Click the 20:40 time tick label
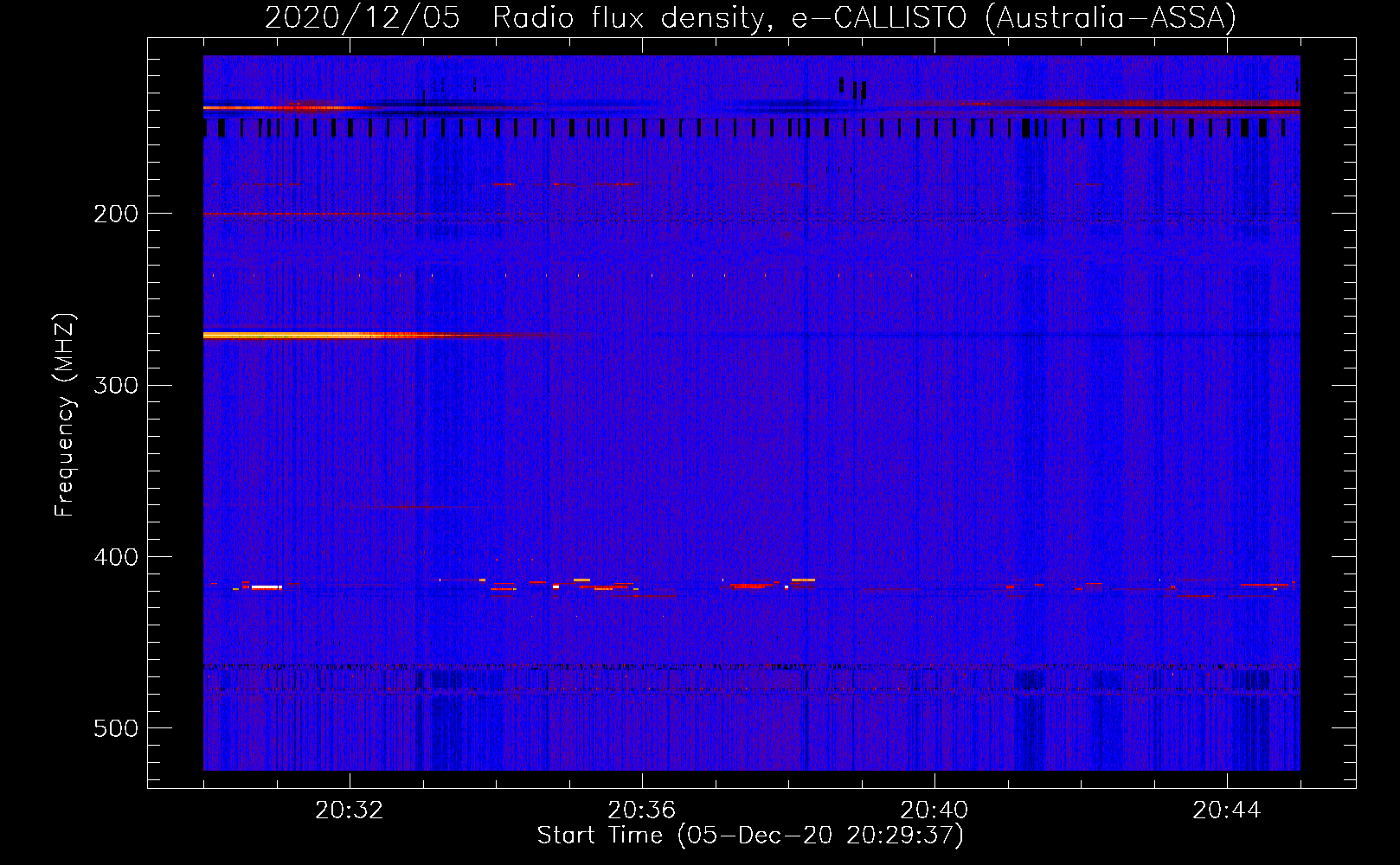 [x=934, y=810]
